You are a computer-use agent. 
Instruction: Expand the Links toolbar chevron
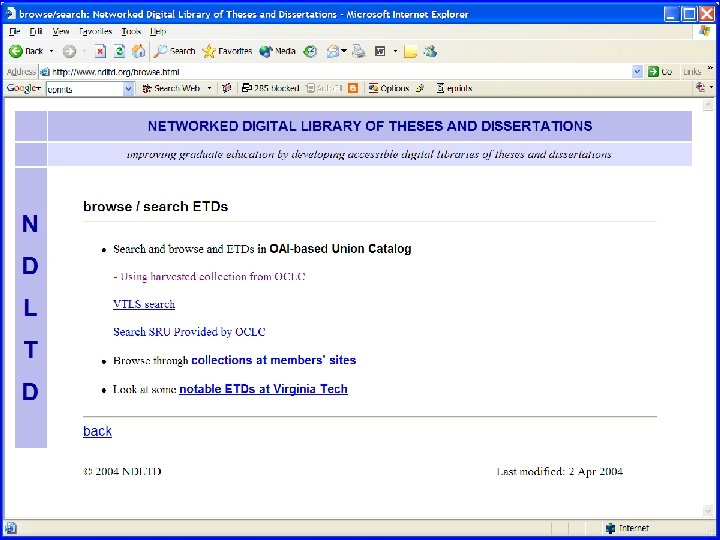710,68
